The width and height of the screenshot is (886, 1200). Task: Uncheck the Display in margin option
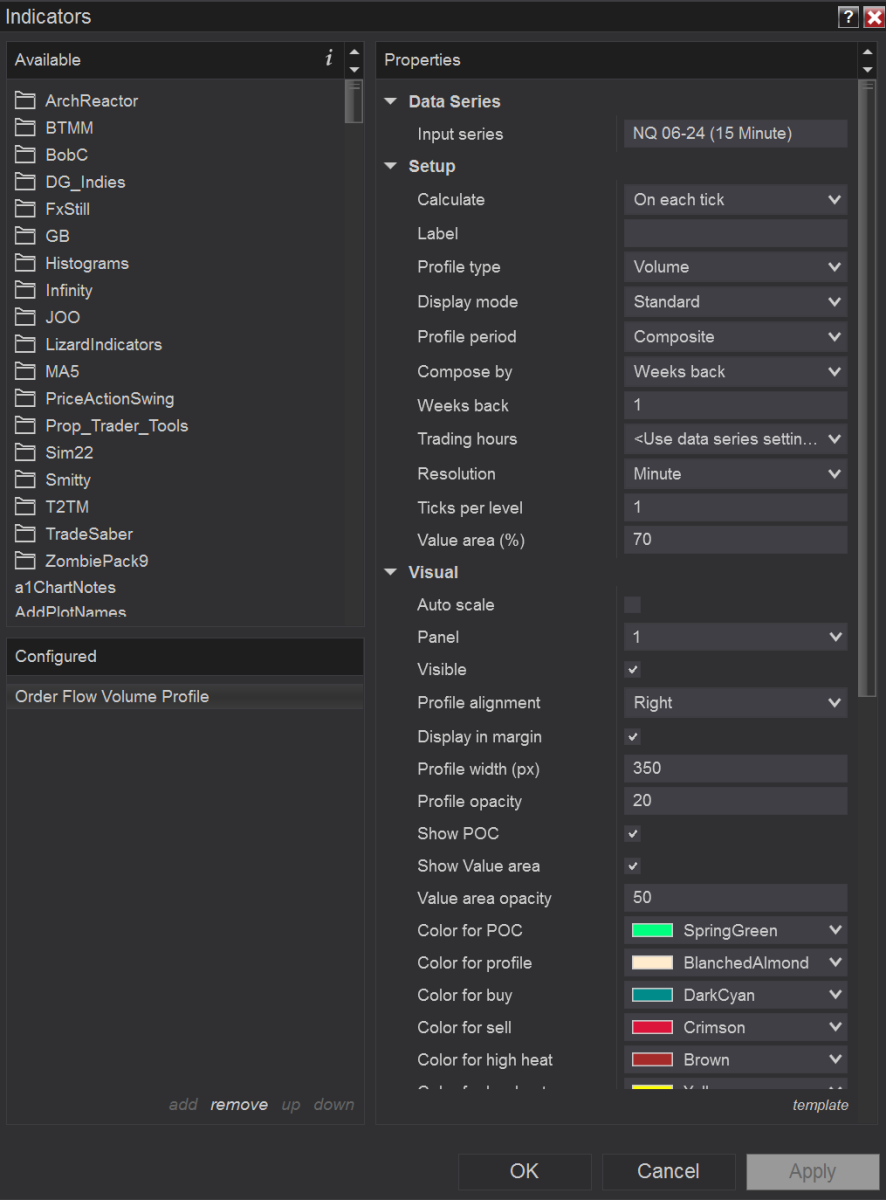[x=632, y=737]
